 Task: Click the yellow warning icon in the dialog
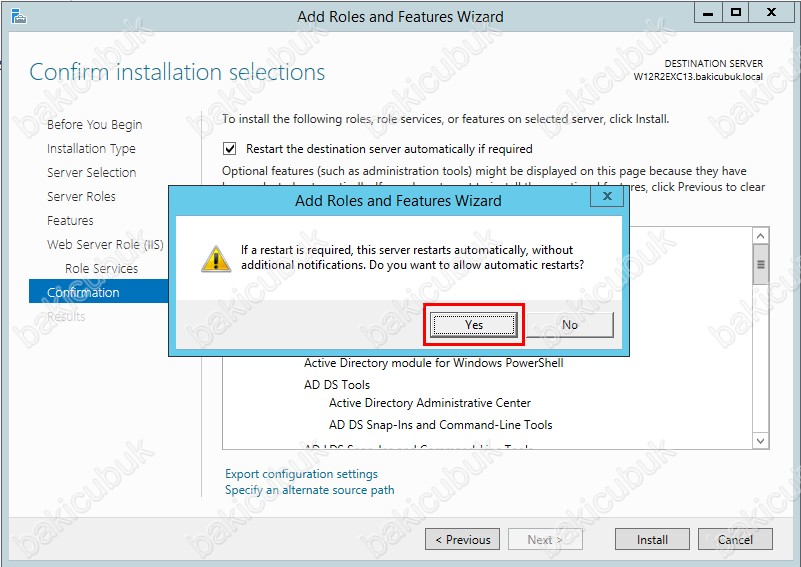pyautogui.click(x=216, y=257)
